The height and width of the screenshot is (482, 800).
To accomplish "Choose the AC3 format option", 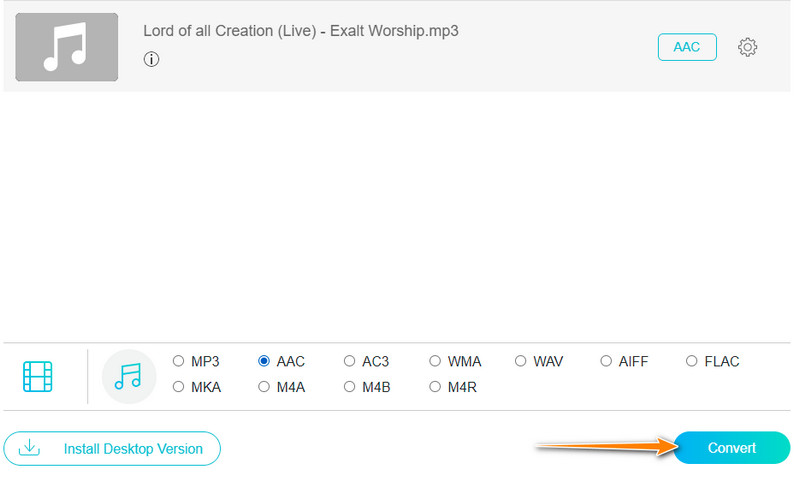I will 349,361.
